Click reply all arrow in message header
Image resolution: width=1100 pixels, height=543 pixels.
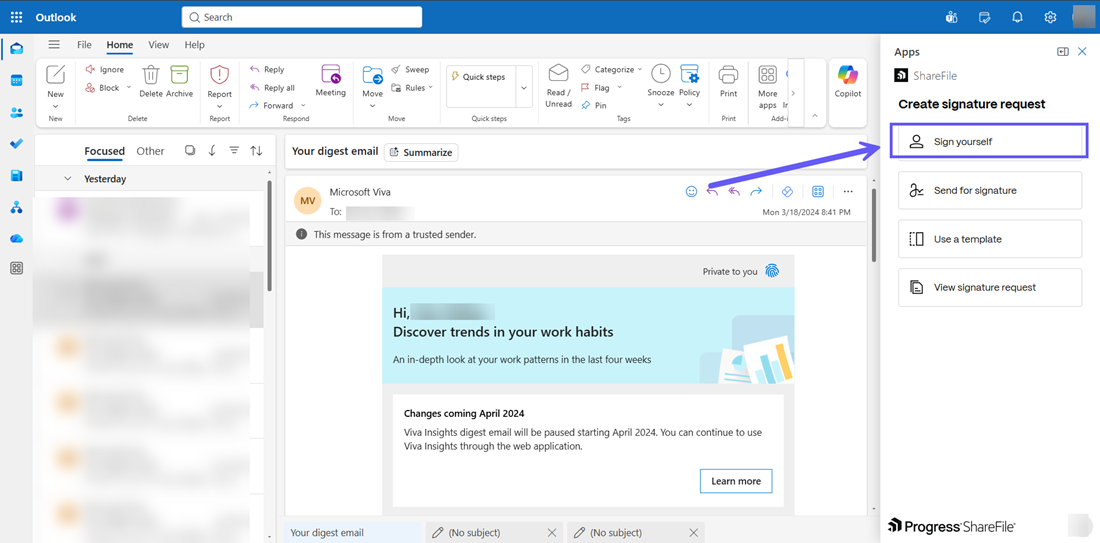point(734,192)
